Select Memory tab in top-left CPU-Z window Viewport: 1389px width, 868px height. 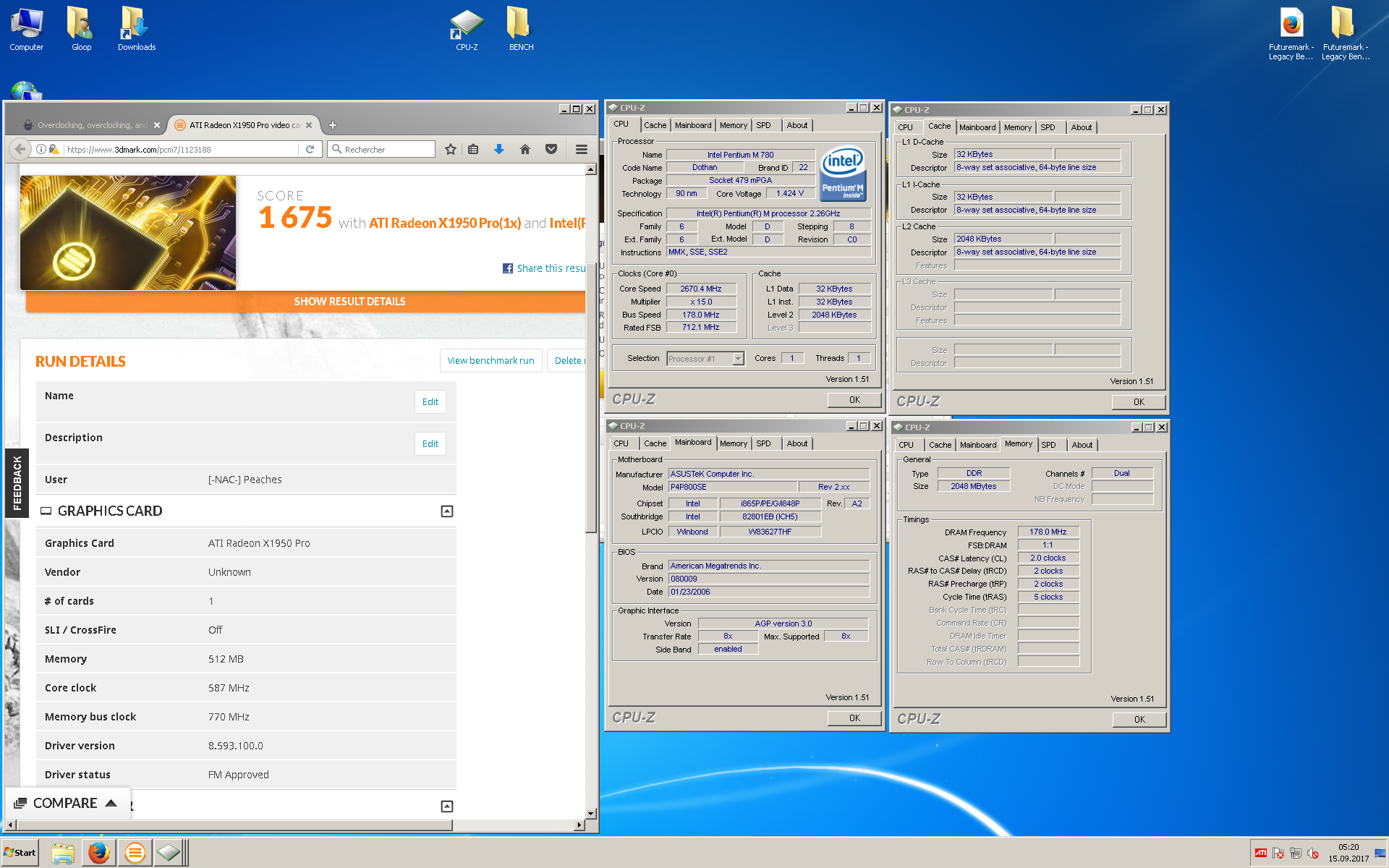(734, 125)
